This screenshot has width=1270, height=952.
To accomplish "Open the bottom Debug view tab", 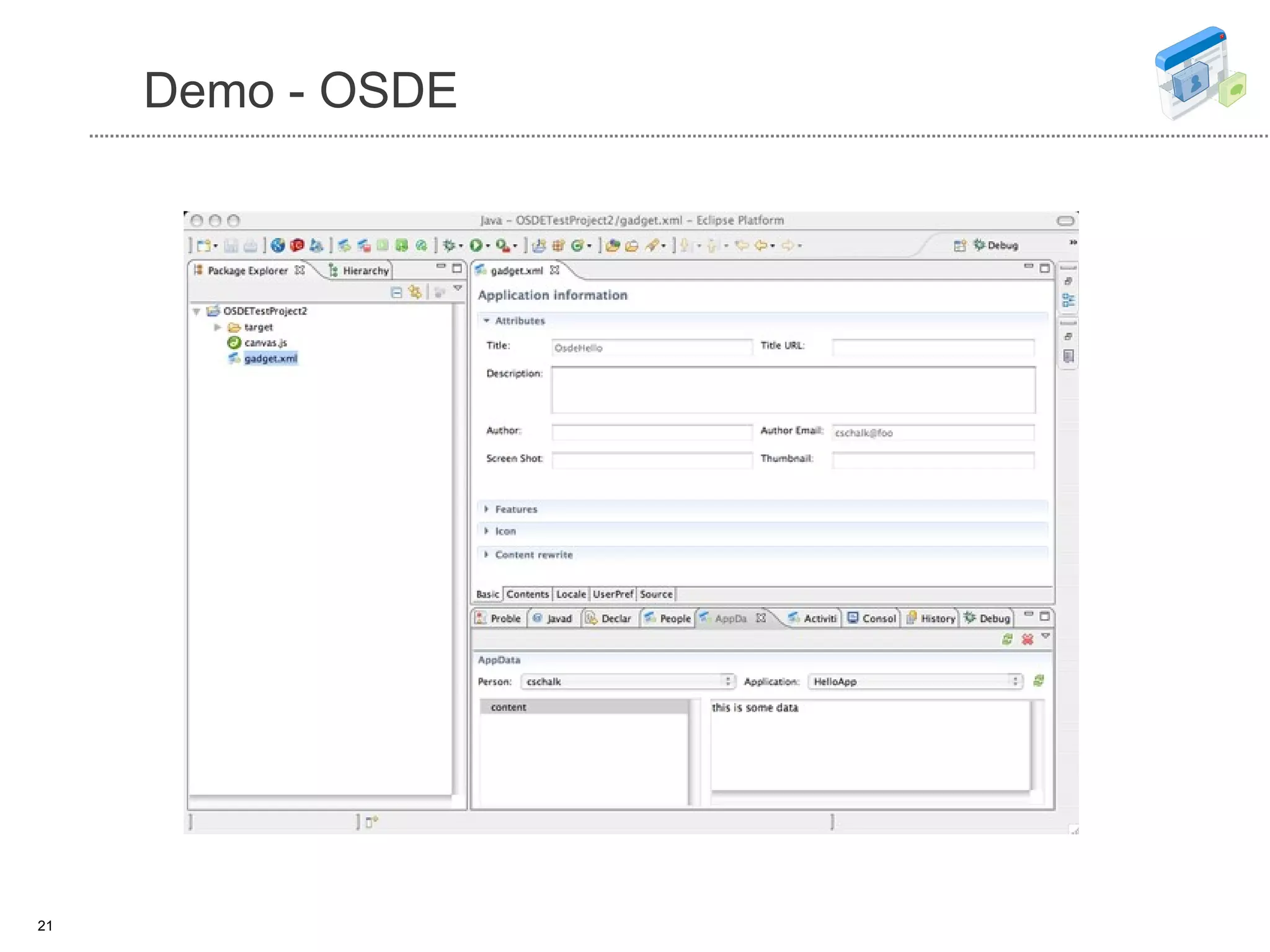I will [987, 619].
